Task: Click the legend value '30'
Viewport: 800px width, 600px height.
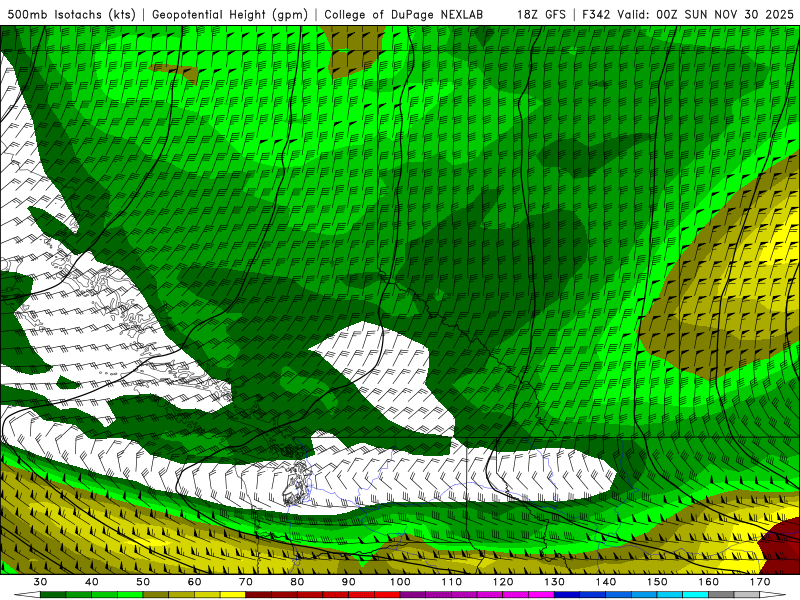Action: tap(40, 582)
